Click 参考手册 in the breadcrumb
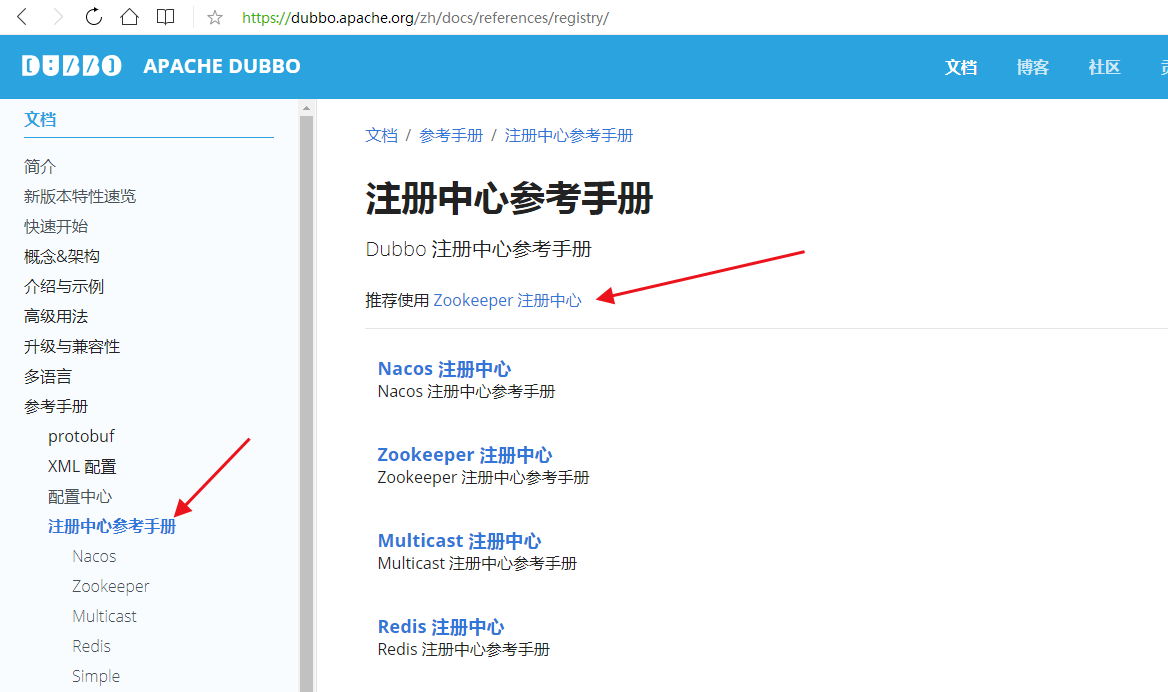1168x692 pixels. click(x=451, y=136)
